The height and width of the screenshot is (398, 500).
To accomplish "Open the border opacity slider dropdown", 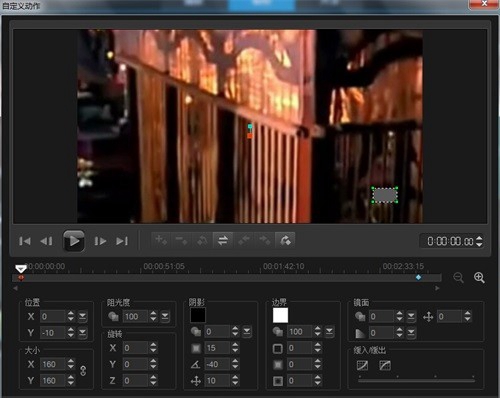I will click(x=329, y=332).
